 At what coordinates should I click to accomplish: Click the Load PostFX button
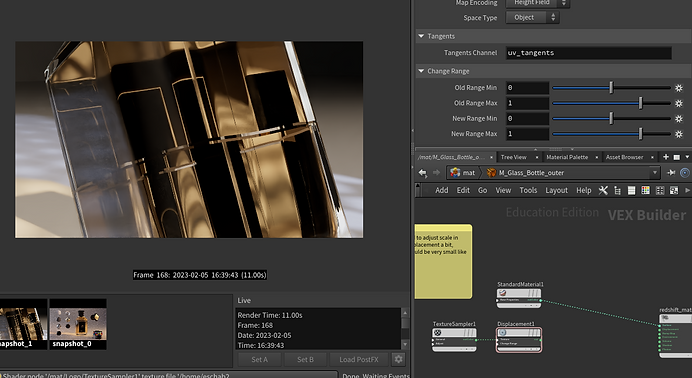coord(359,359)
